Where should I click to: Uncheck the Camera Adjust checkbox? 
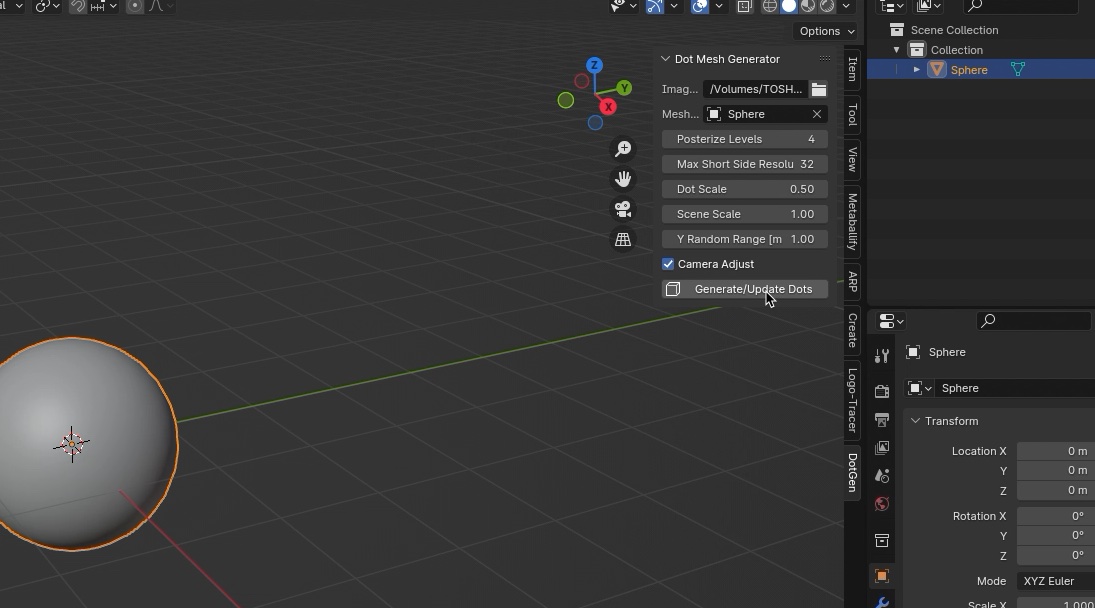pyautogui.click(x=668, y=264)
